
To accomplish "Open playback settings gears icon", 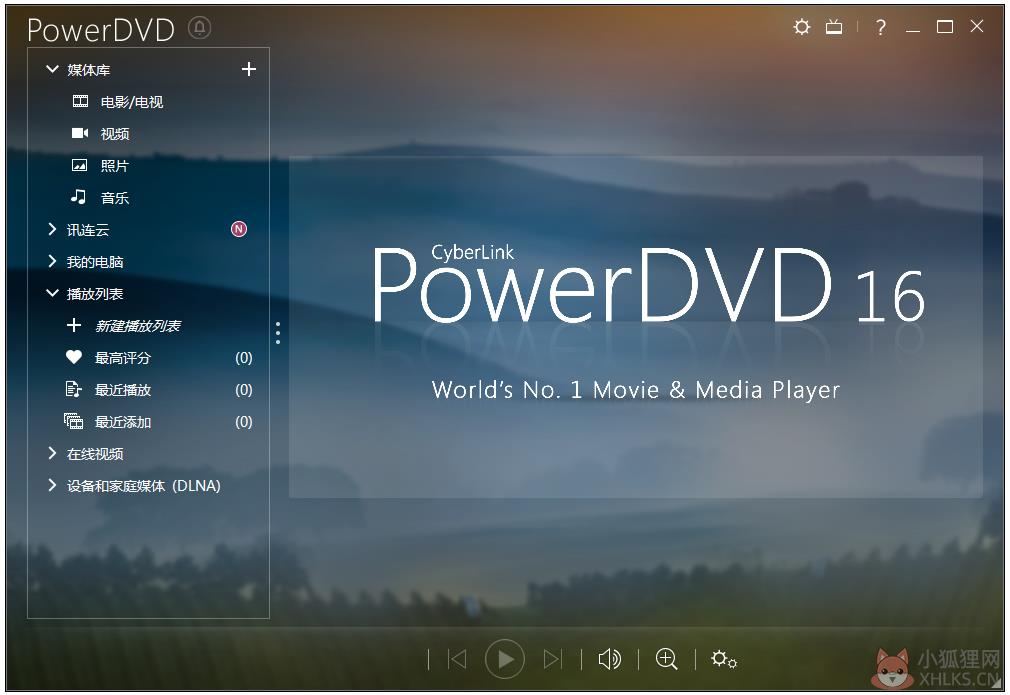I will click(x=724, y=659).
